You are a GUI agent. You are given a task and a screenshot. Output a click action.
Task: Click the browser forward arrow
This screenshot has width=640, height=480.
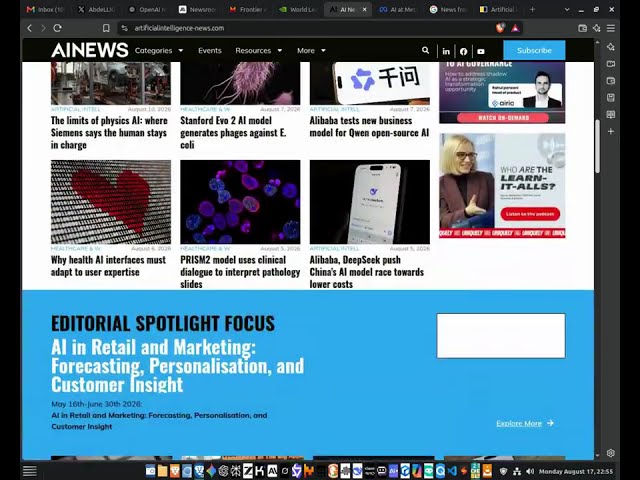point(43,28)
